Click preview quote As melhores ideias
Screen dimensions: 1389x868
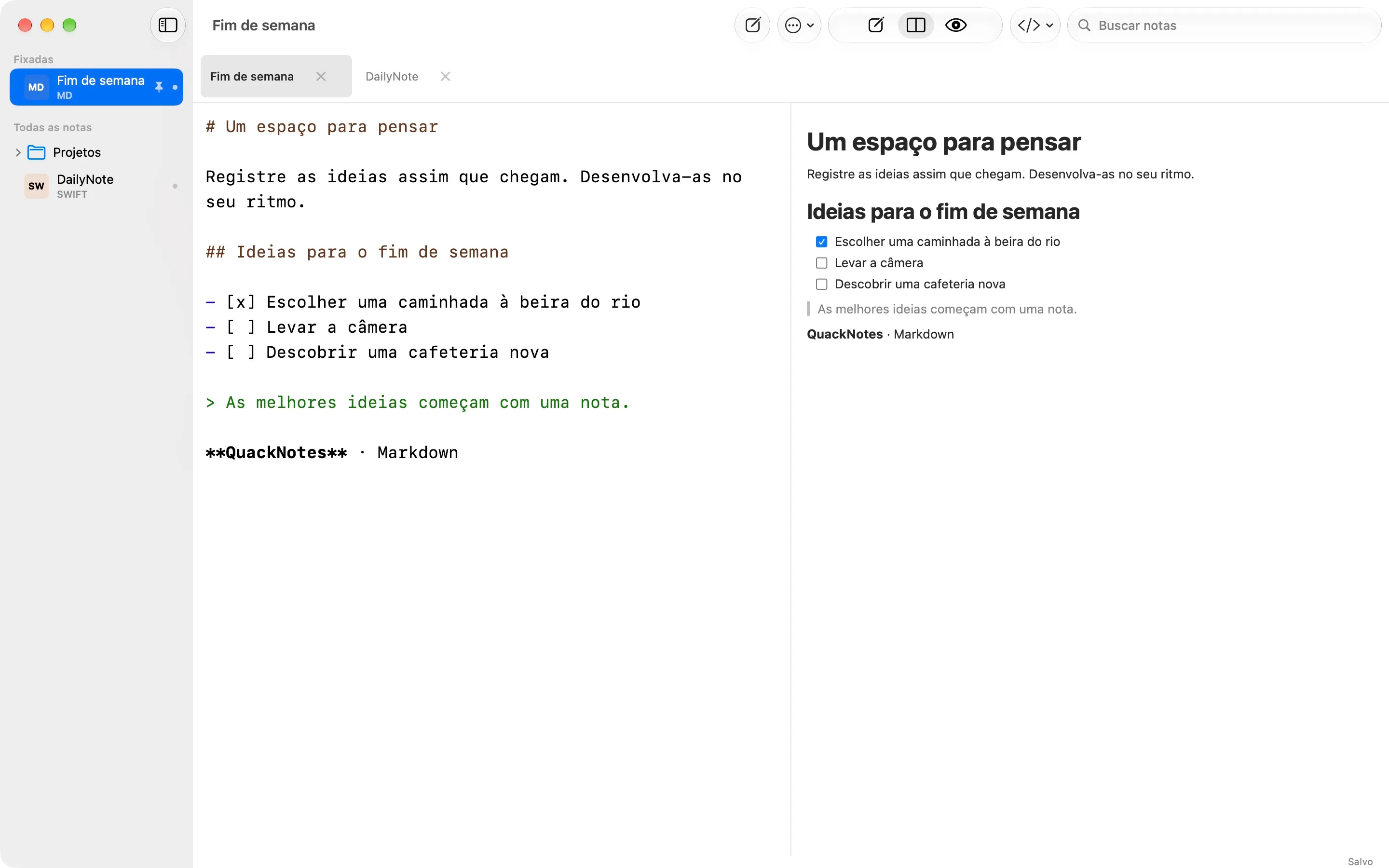946,309
